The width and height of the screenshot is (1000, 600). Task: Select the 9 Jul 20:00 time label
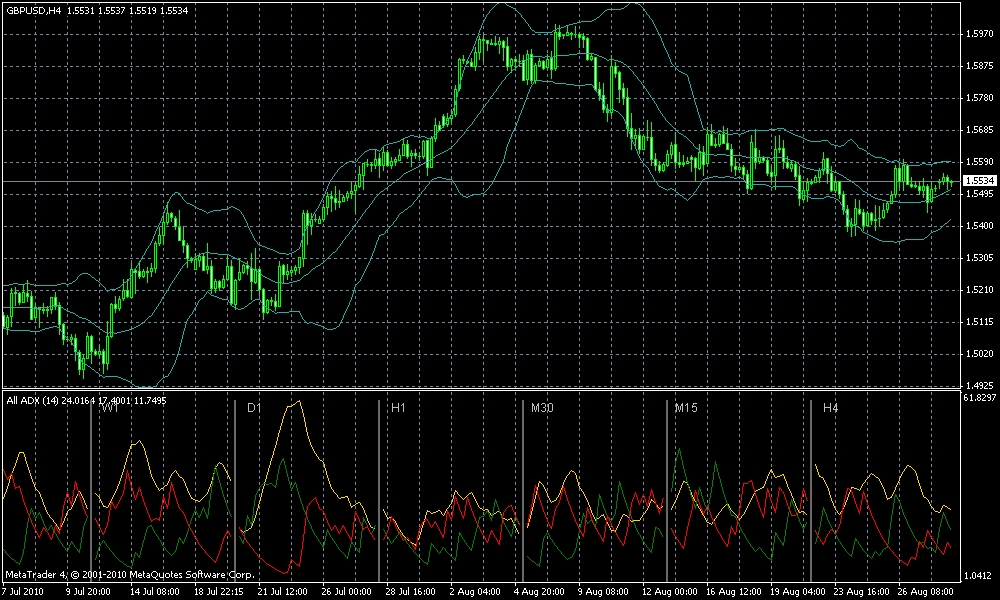88,592
